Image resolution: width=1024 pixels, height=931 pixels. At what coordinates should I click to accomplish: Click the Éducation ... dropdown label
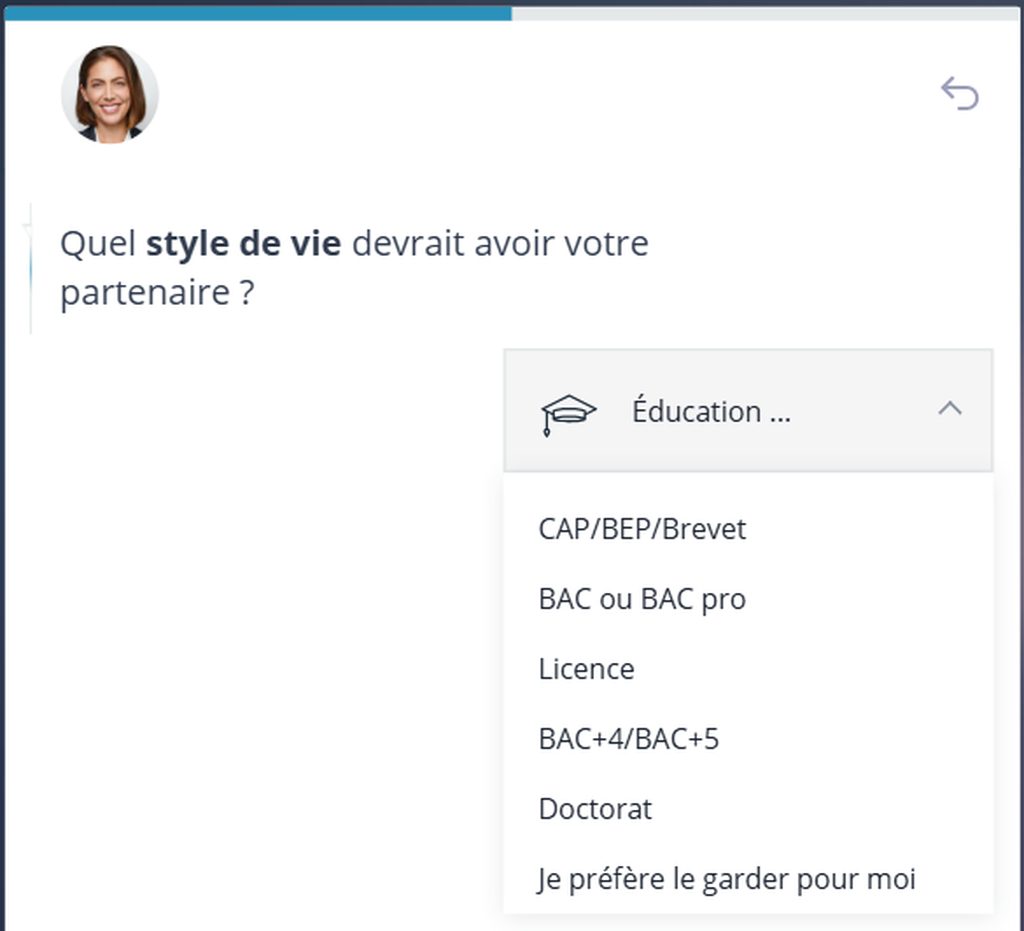pyautogui.click(x=711, y=411)
